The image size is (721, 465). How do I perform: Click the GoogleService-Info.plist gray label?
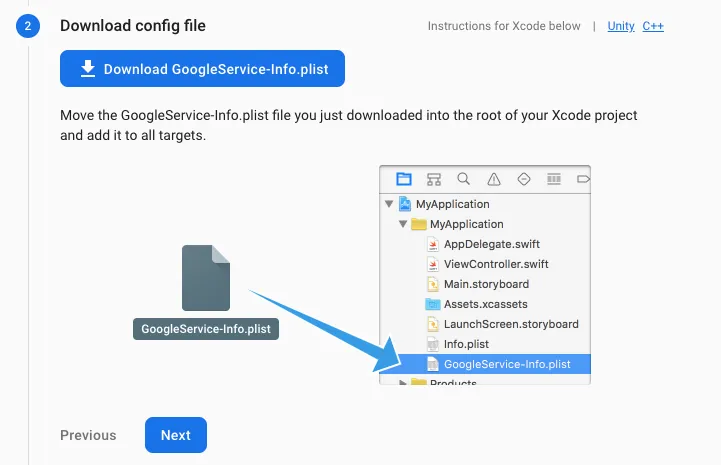[x=206, y=329]
